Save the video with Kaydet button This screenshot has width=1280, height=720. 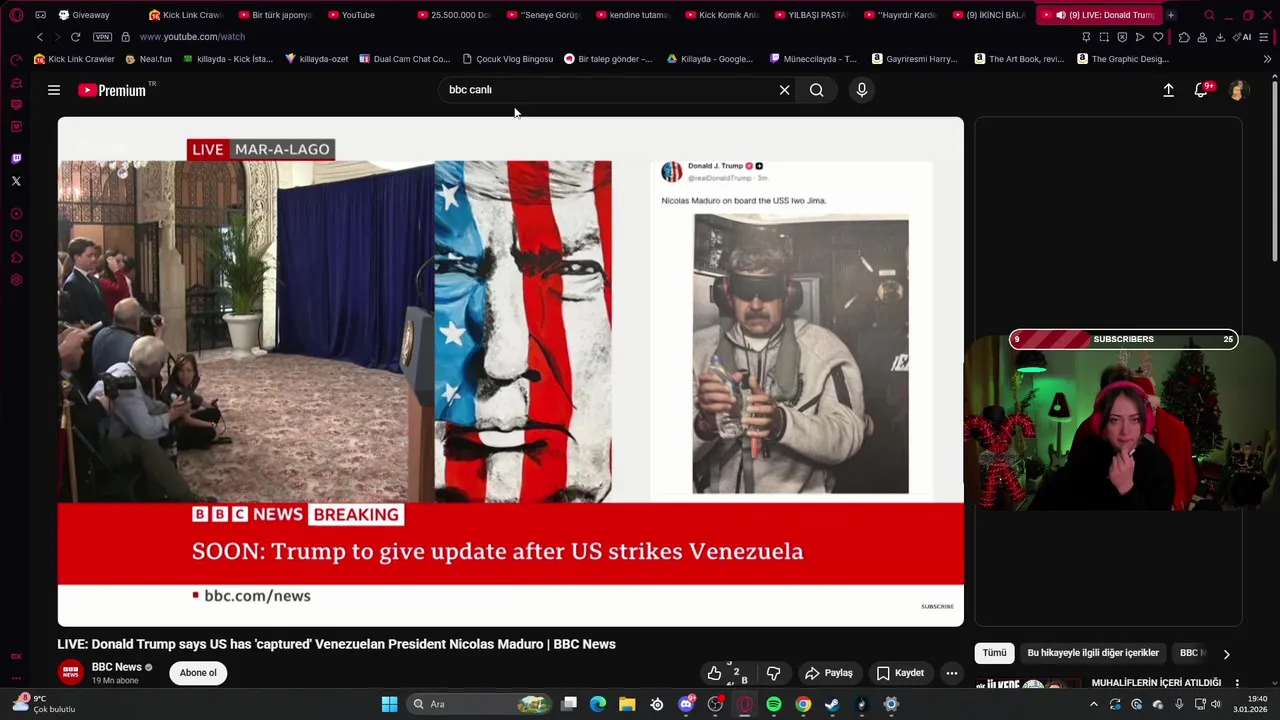pyautogui.click(x=900, y=673)
